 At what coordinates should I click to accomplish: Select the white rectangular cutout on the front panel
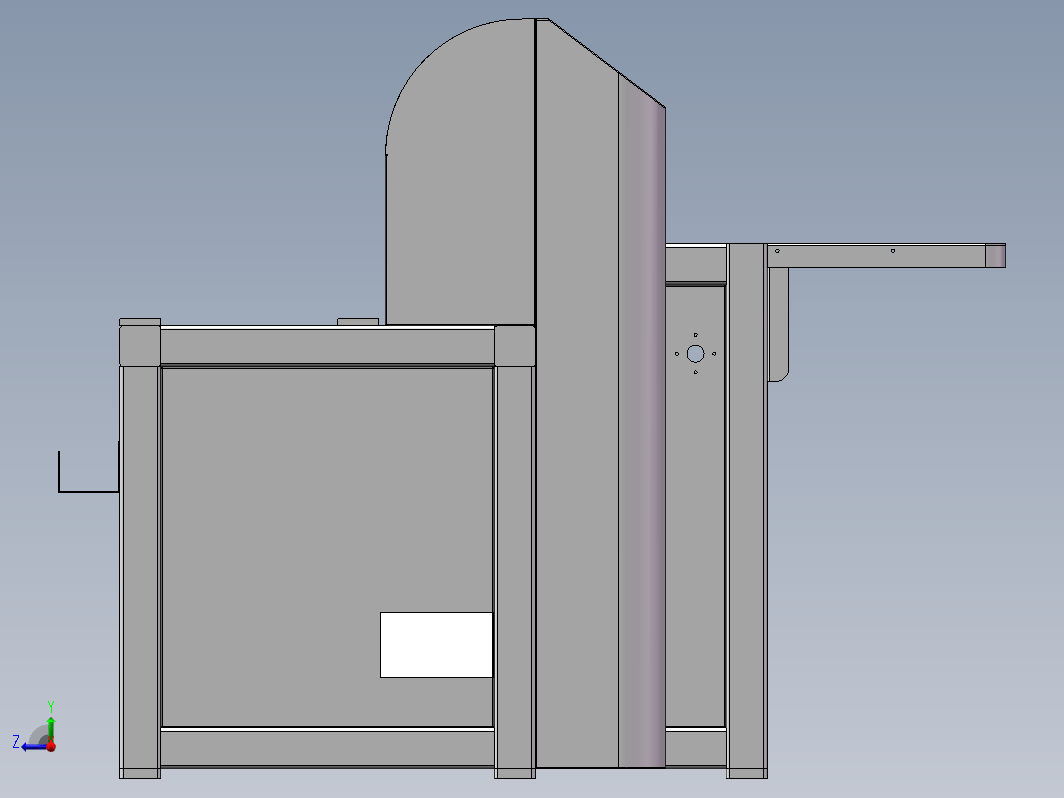tap(436, 645)
